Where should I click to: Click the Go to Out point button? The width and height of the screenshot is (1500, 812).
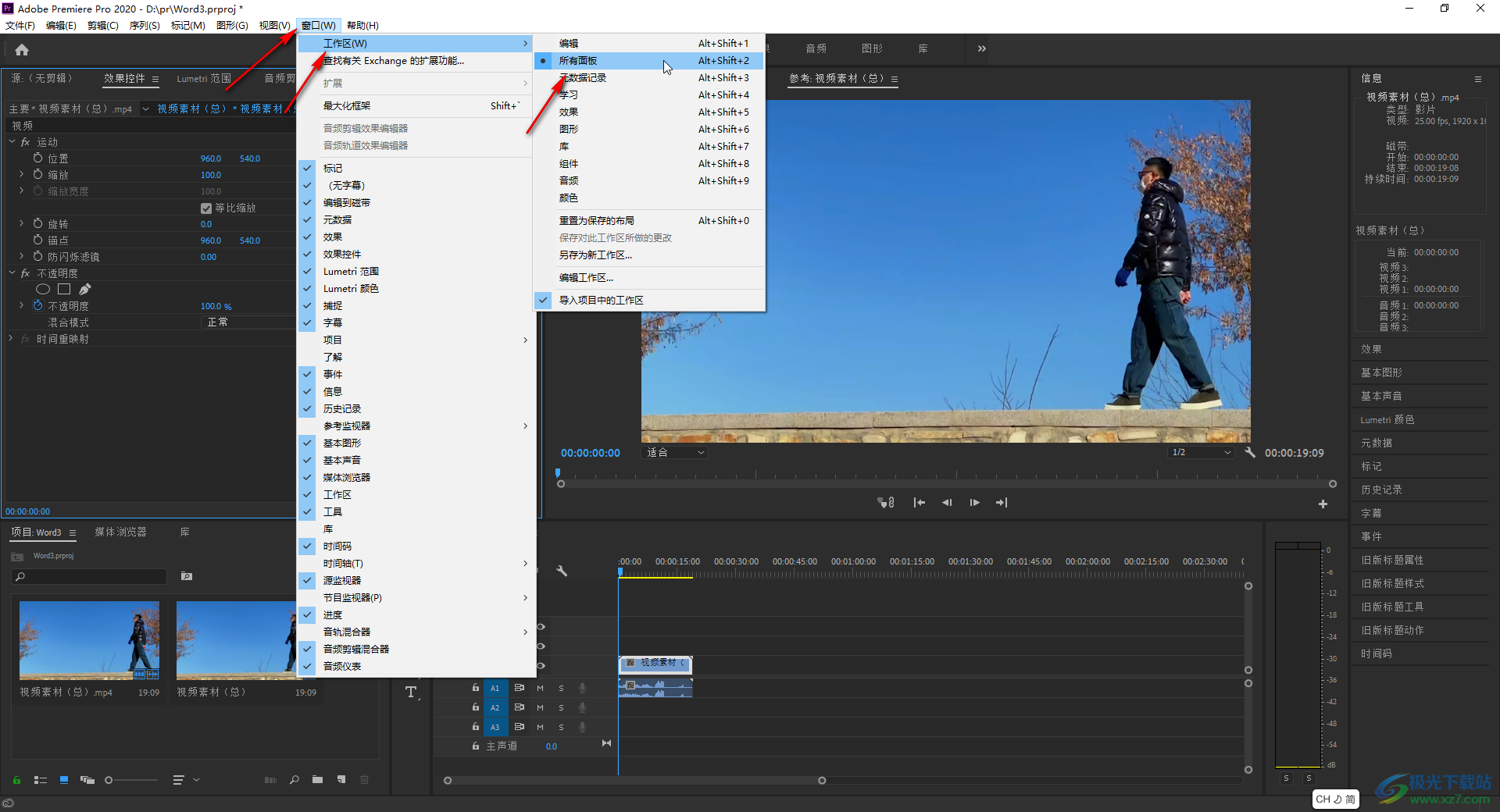tap(1002, 503)
